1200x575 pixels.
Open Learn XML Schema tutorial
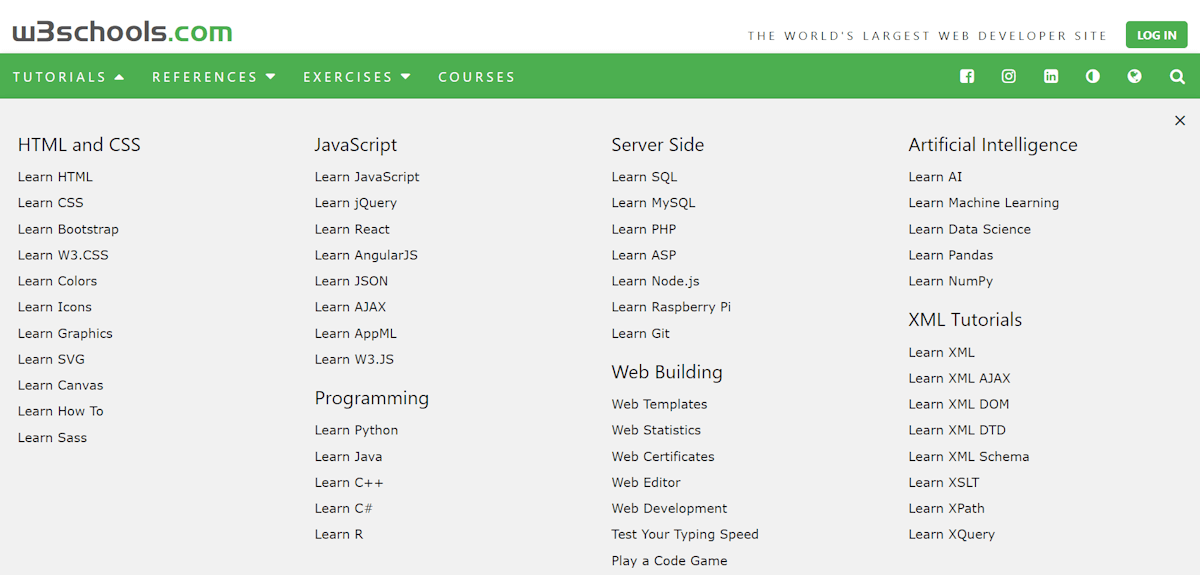pos(969,456)
